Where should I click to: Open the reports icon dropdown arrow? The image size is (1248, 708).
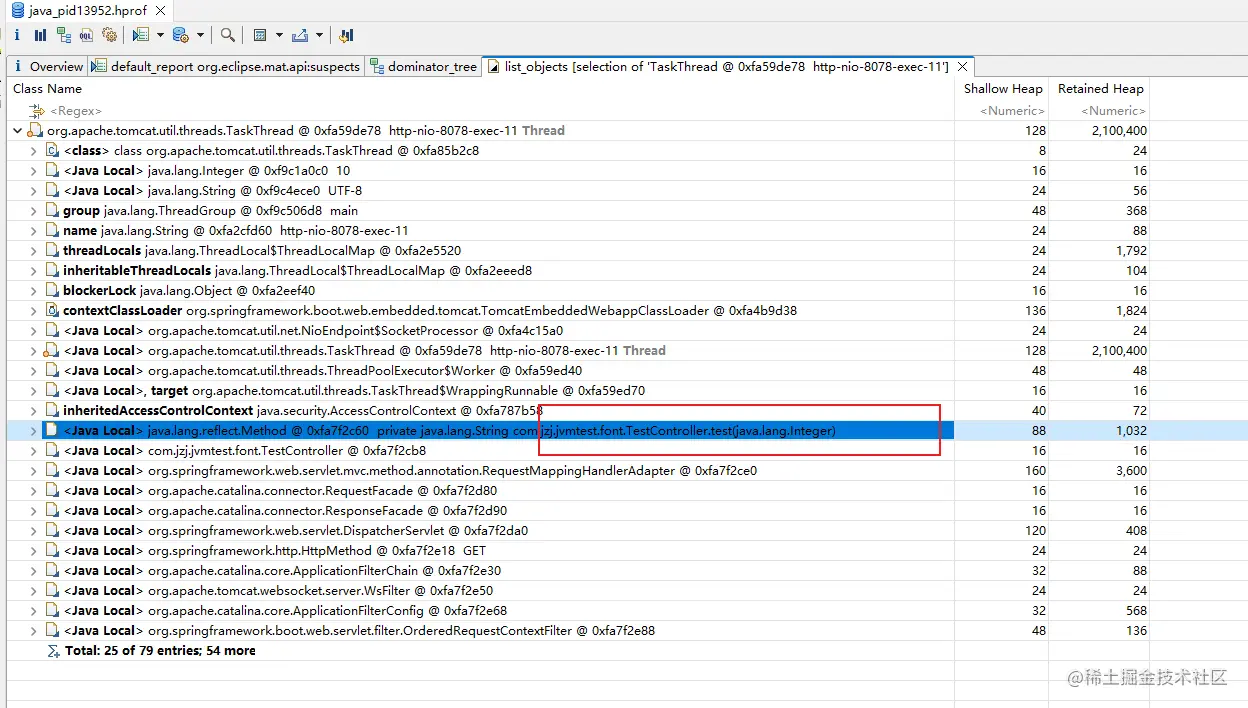(160, 35)
